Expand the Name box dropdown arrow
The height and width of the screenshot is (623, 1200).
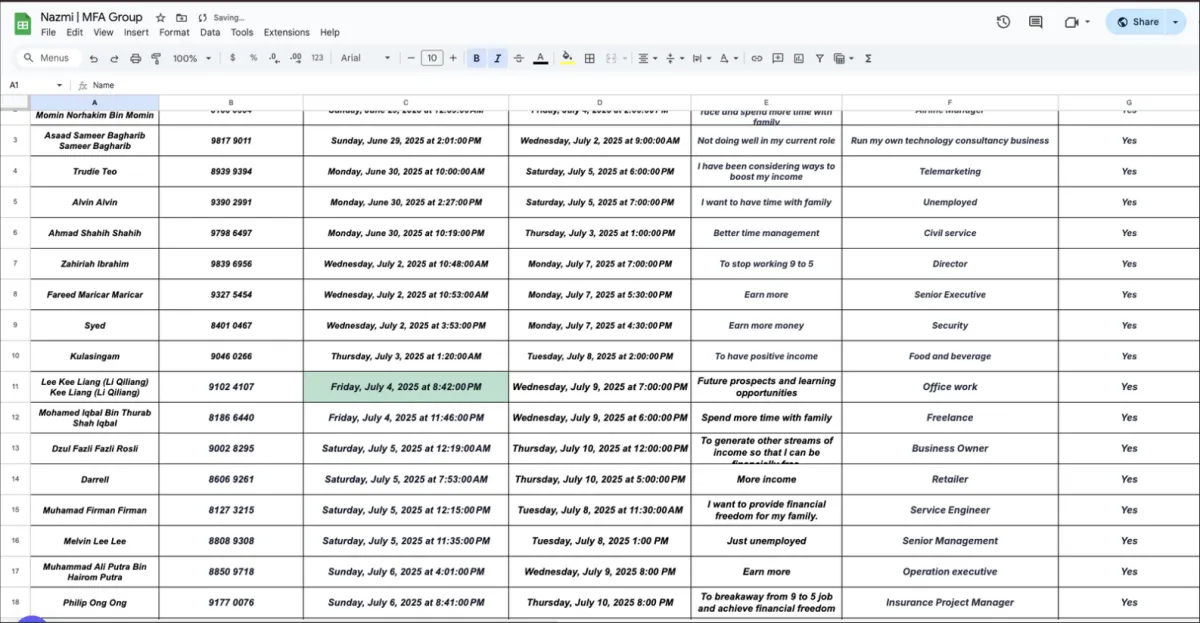(60, 86)
